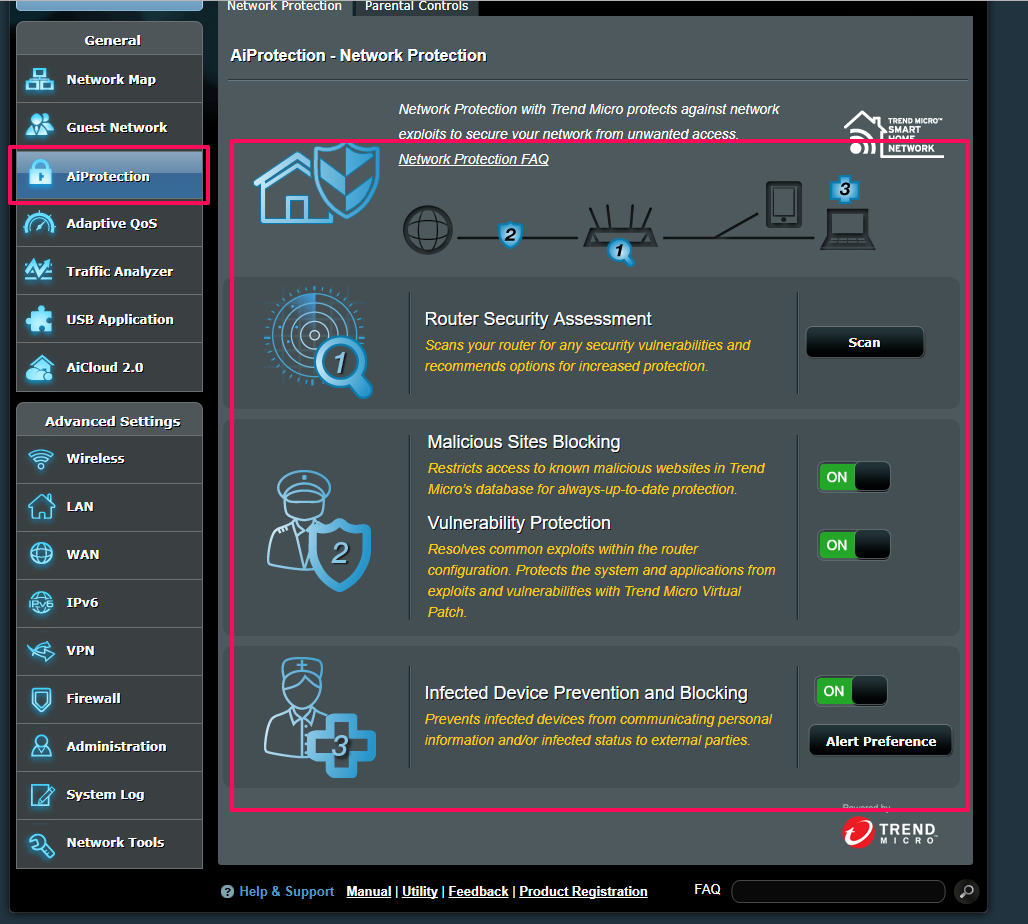The width and height of the screenshot is (1028, 924).
Task: Click the FAQ search input field
Action: (x=838, y=891)
